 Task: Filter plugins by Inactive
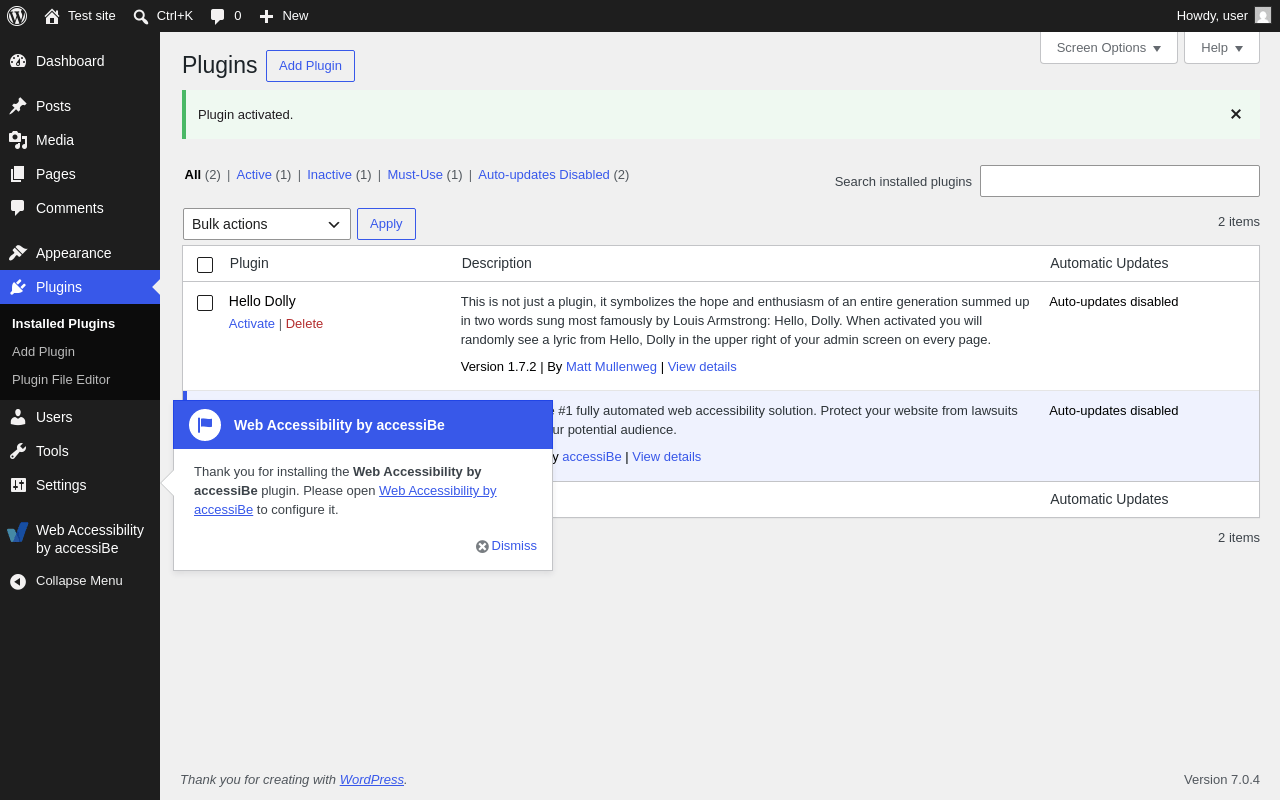tap(329, 174)
